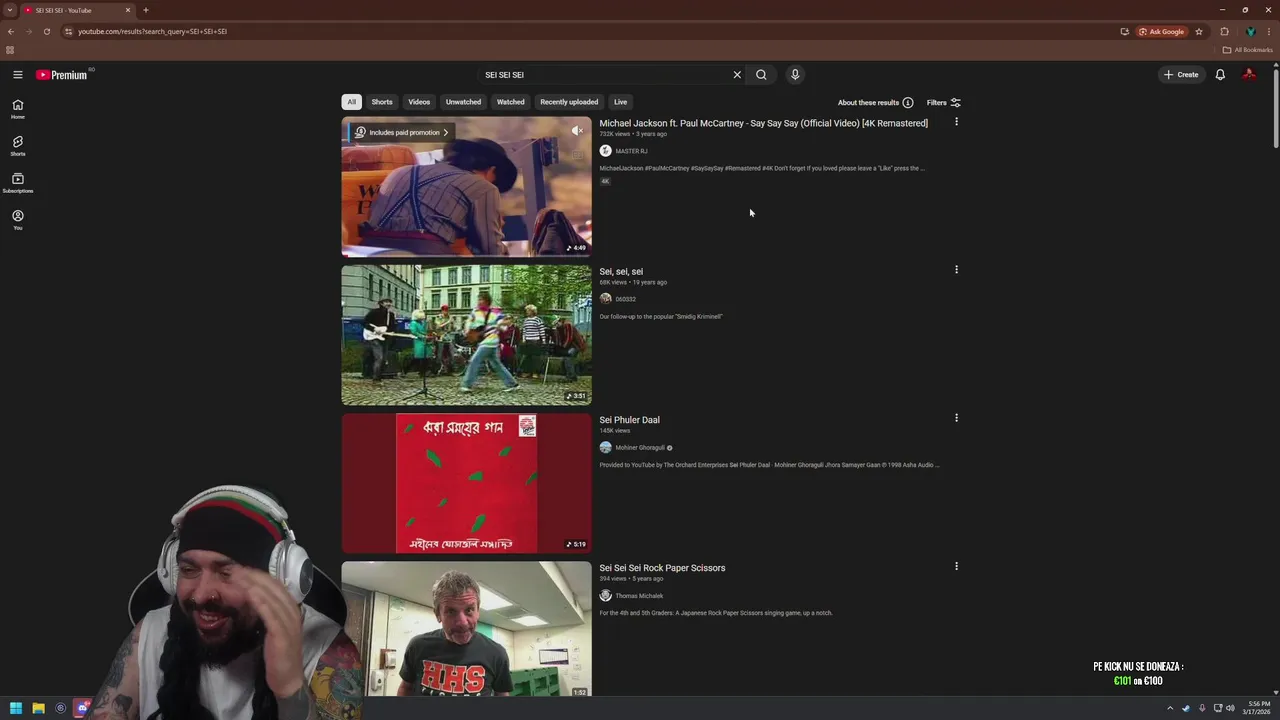This screenshot has width=1280, height=720.
Task: Select the Shorts filter chip
Action: (382, 102)
